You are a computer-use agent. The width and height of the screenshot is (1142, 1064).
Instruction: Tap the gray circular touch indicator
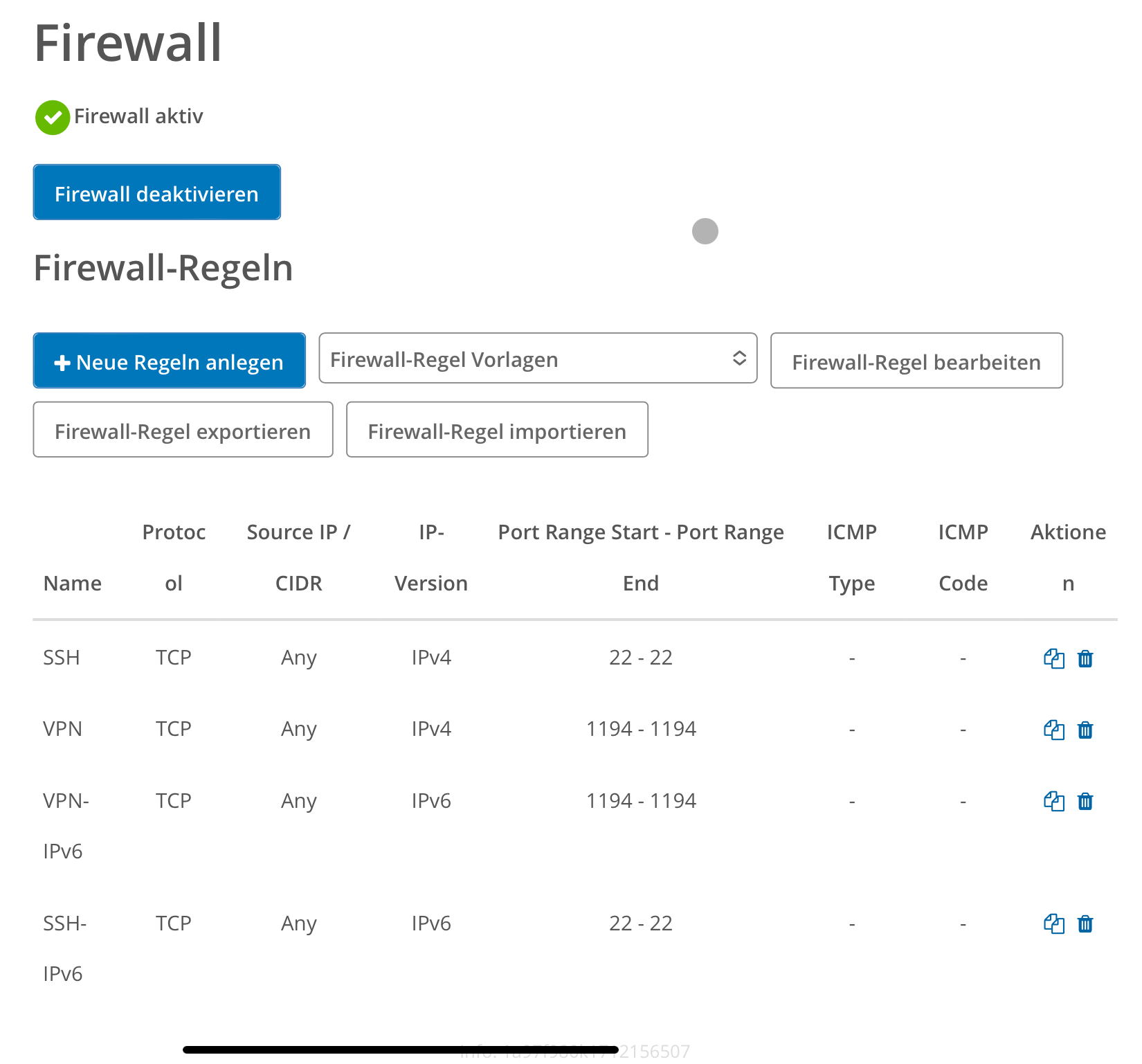pos(705,231)
